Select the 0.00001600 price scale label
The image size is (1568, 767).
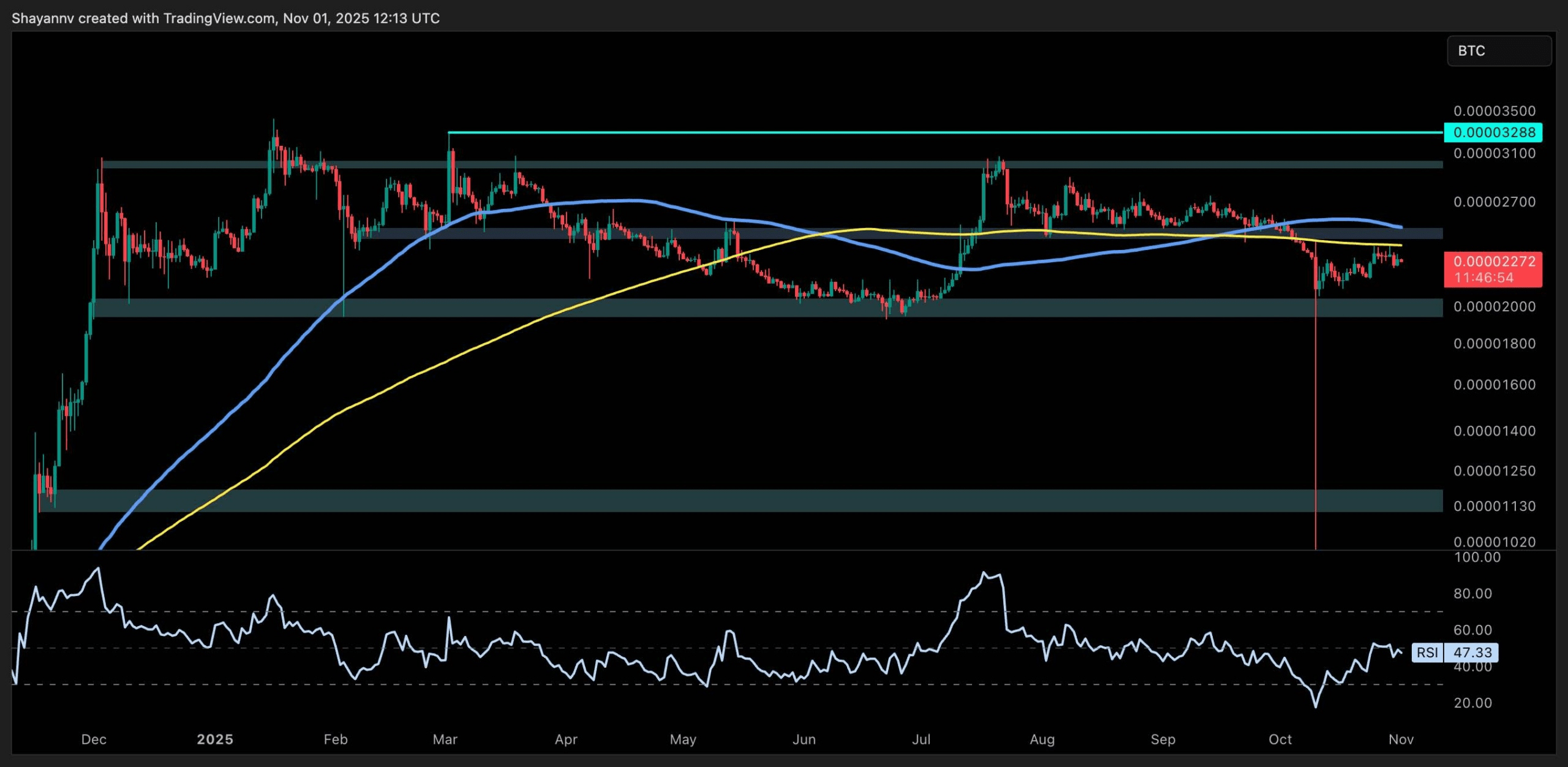click(x=1494, y=385)
